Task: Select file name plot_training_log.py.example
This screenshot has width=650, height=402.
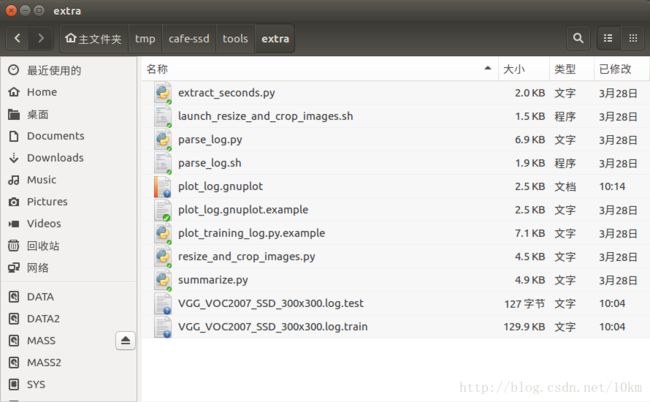Action: [x=251, y=234]
